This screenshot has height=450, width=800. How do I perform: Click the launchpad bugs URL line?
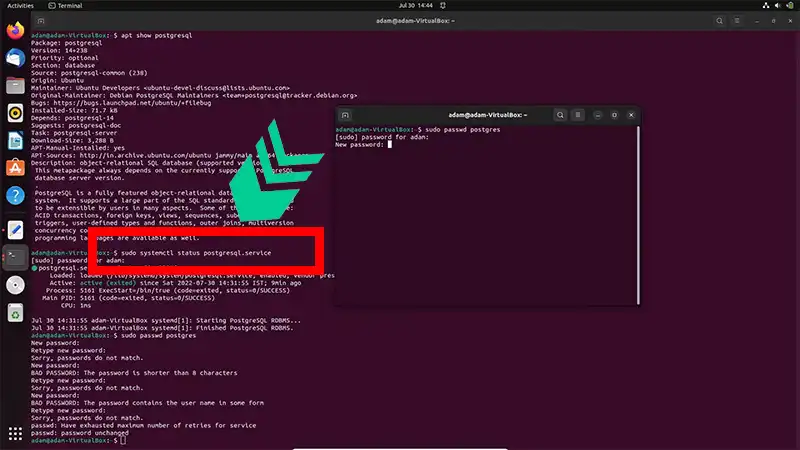point(121,103)
